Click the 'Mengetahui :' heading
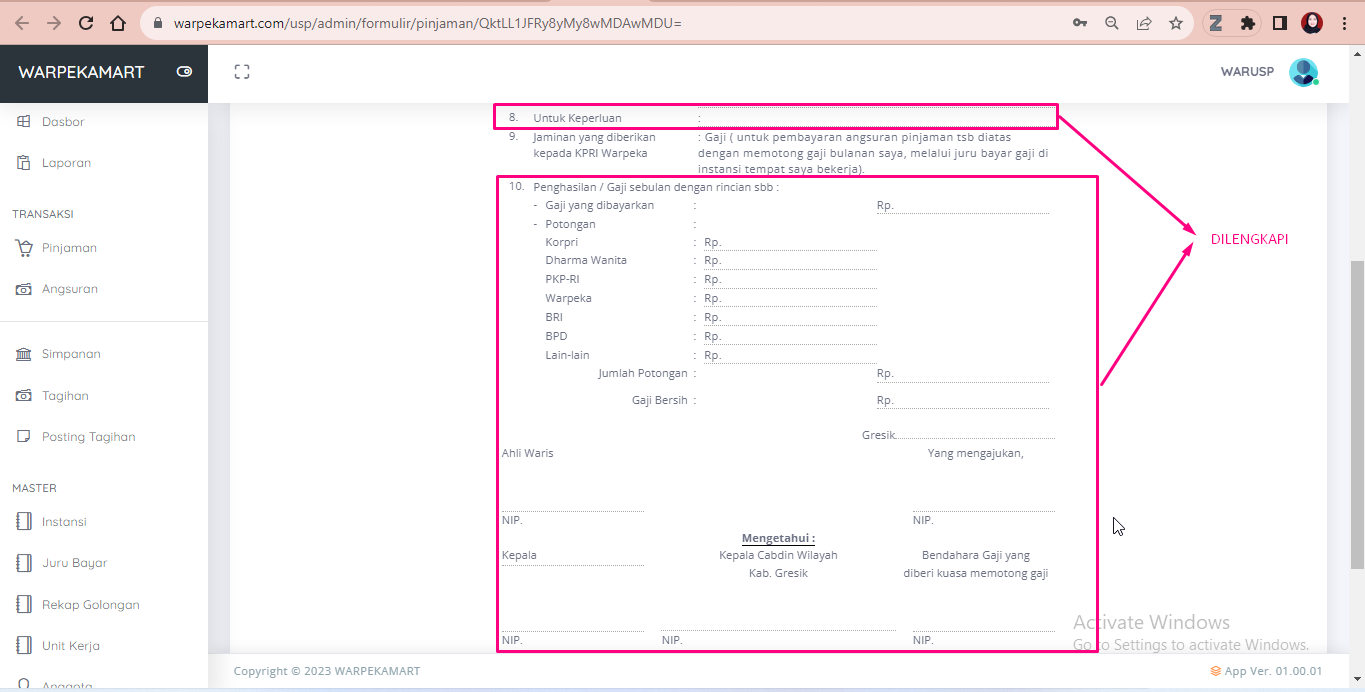This screenshot has width=1365, height=692. pyautogui.click(x=778, y=538)
